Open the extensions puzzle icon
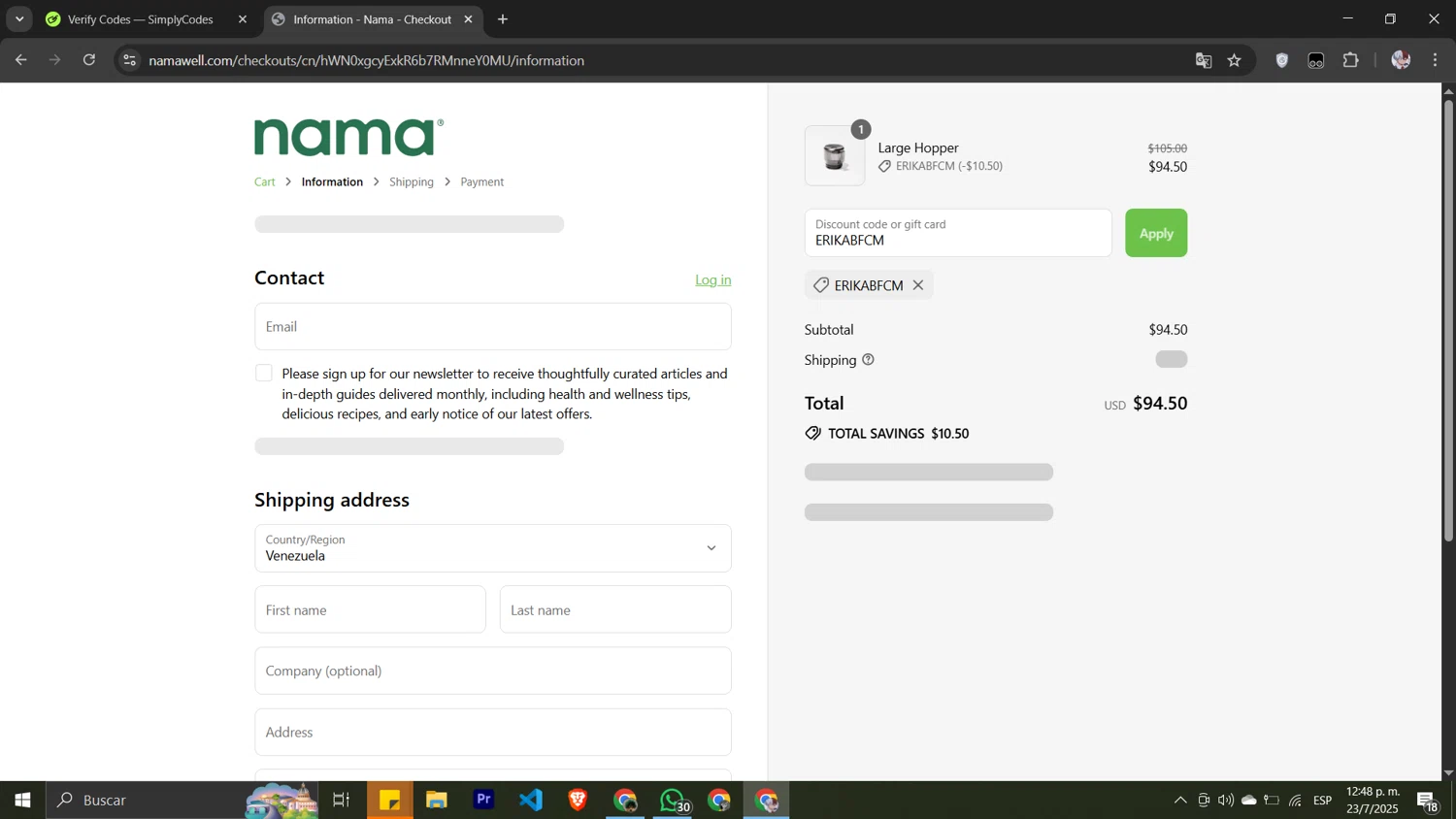 pos(1351,60)
